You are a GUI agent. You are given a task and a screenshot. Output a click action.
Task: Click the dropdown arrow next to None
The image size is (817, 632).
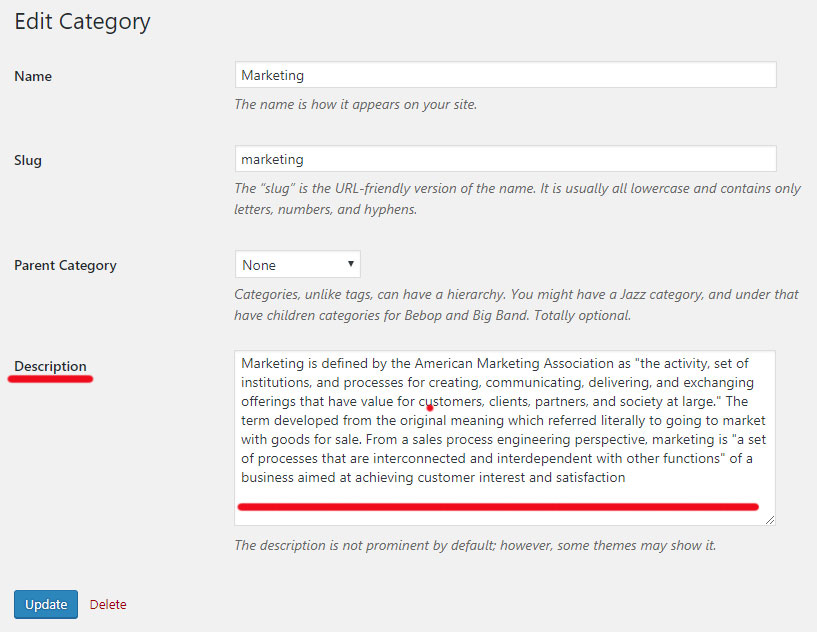[x=351, y=264]
